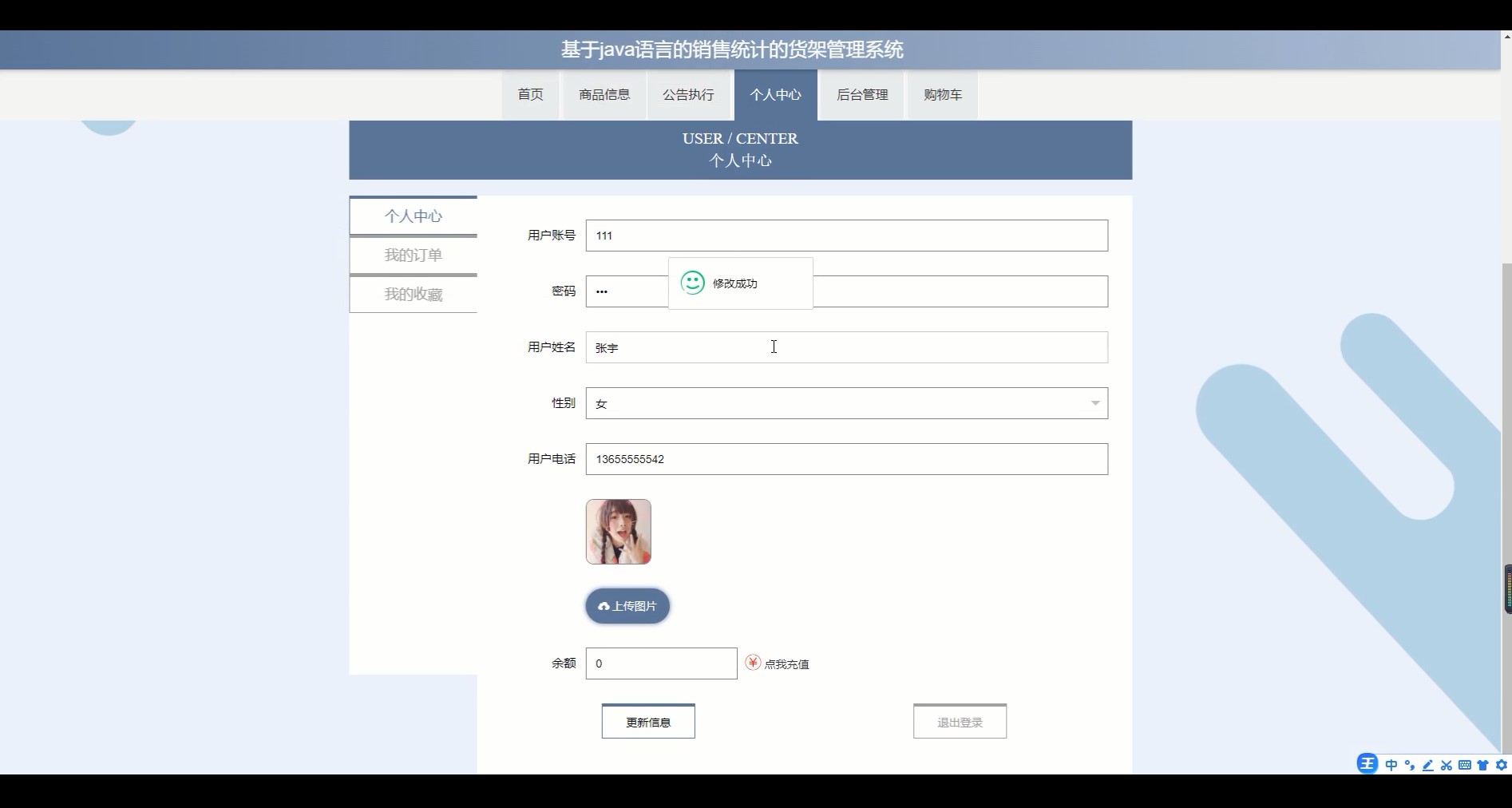Open the 商品信息 navigation tab
1512x808 pixels.
point(604,95)
